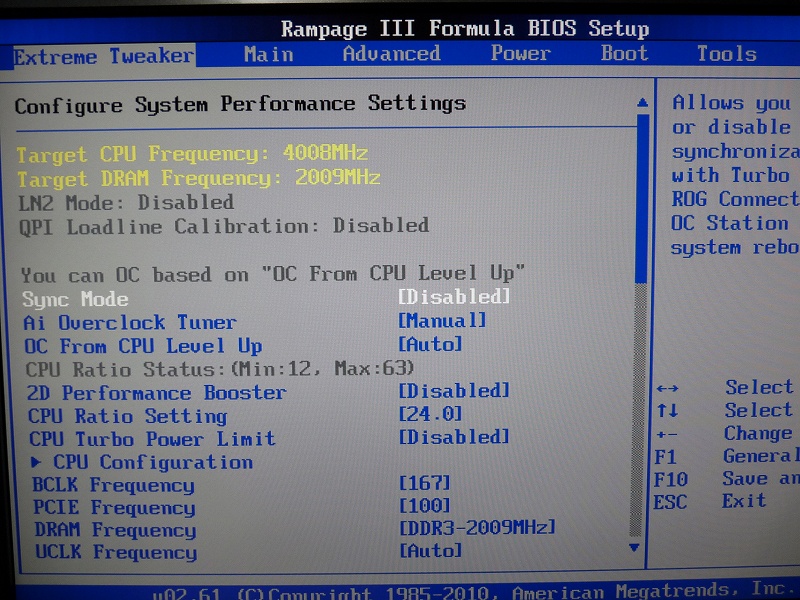The image size is (800, 600).
Task: Edit the PCIE Frequency 100 value
Action: coord(424,506)
